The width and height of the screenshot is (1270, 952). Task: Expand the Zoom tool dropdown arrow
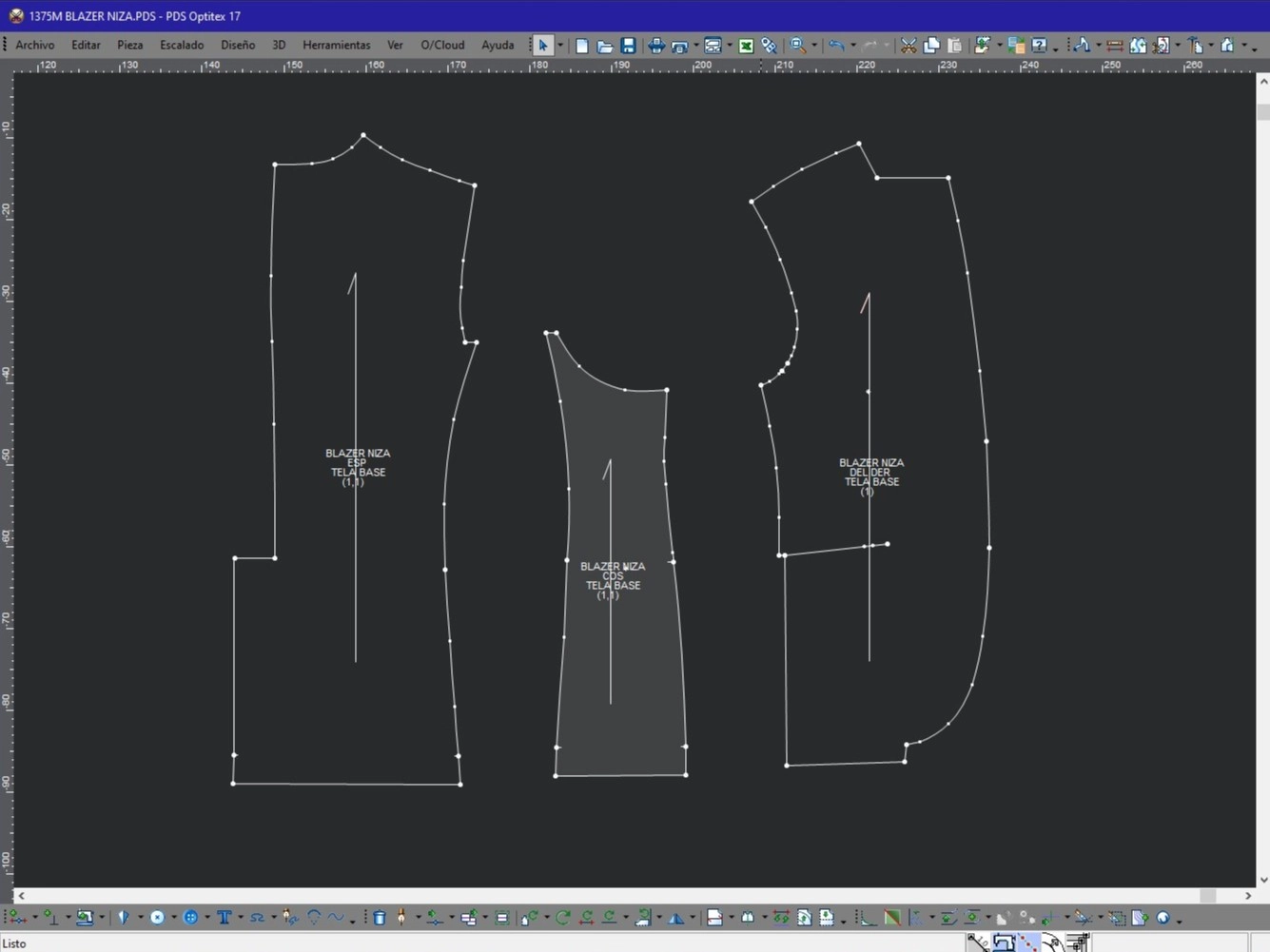click(x=814, y=46)
